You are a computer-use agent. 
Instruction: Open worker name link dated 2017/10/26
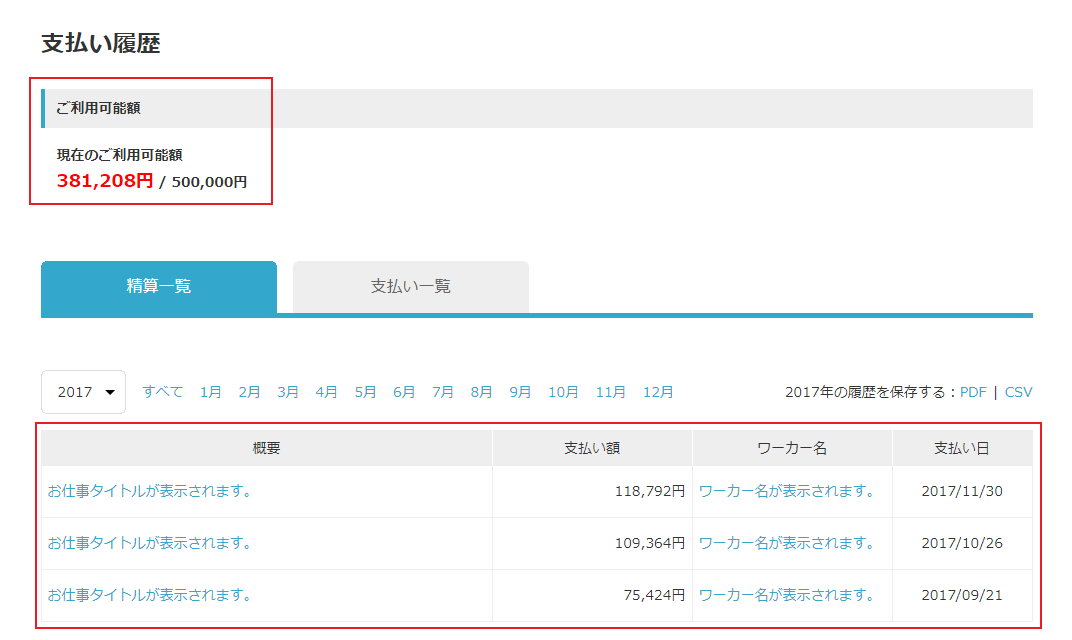[786, 543]
